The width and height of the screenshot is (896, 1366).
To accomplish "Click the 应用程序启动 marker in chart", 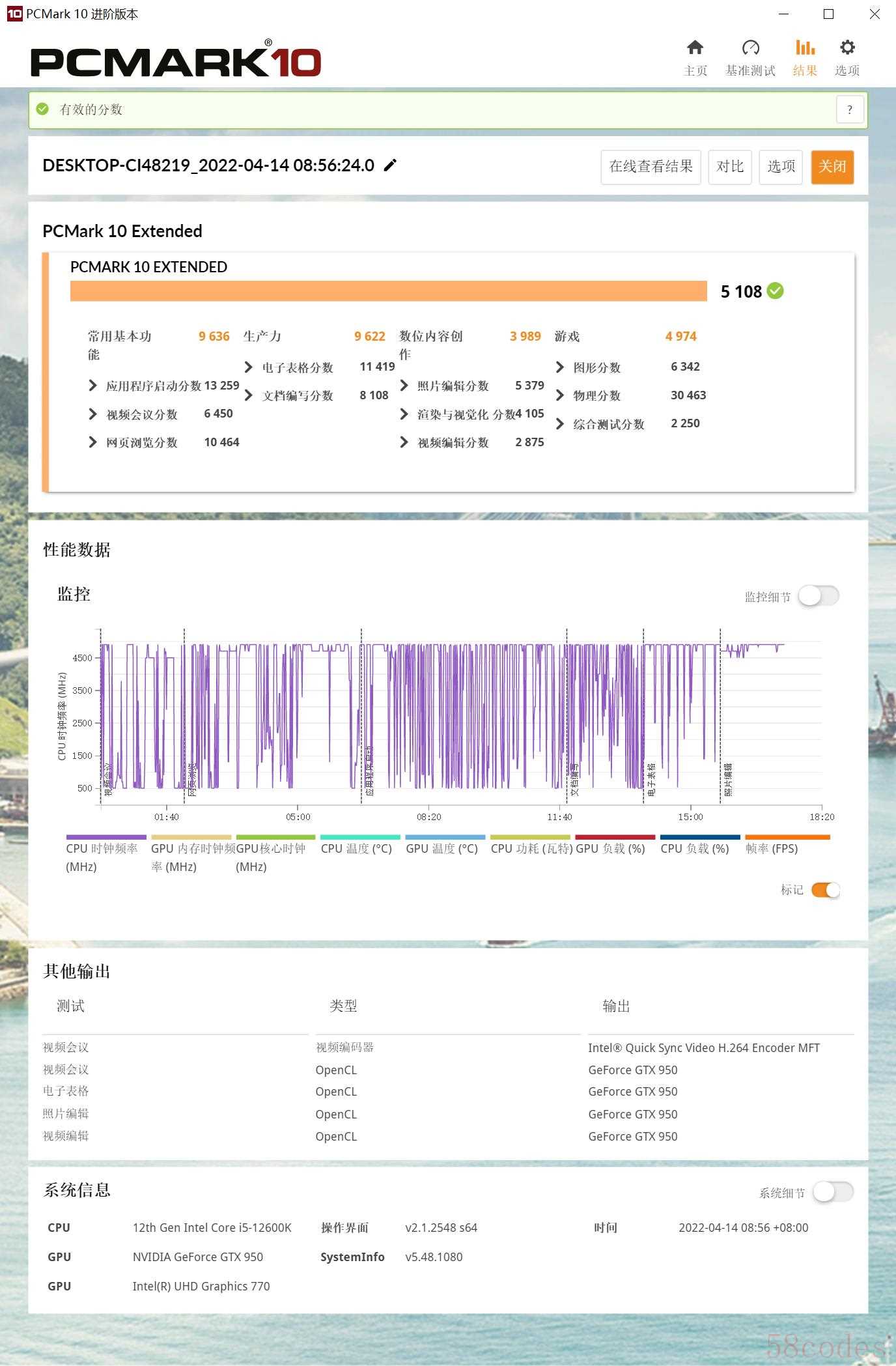I will pos(369,772).
